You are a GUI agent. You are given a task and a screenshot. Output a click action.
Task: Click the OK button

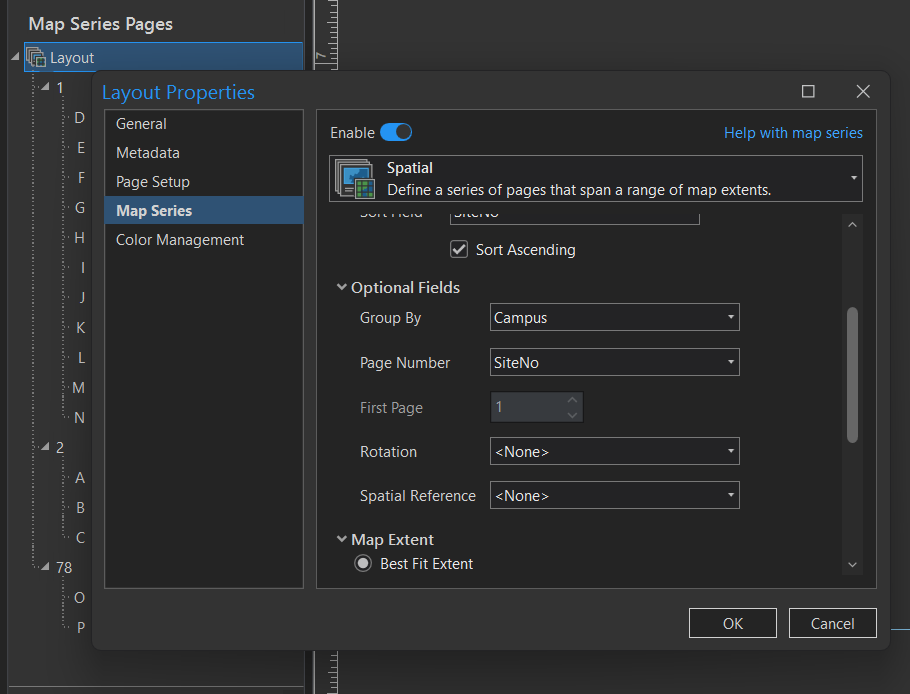click(x=732, y=623)
